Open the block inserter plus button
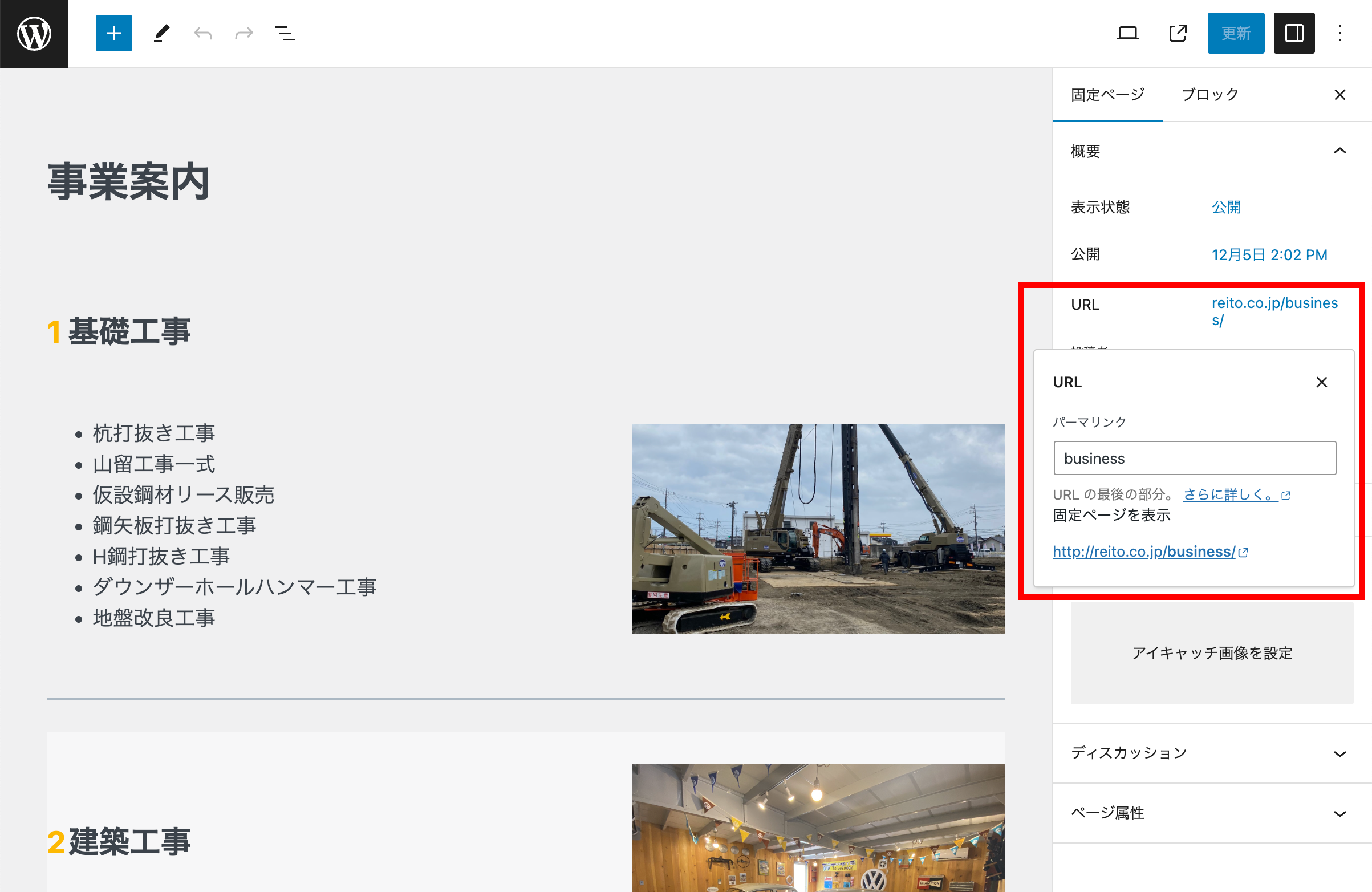 [113, 34]
